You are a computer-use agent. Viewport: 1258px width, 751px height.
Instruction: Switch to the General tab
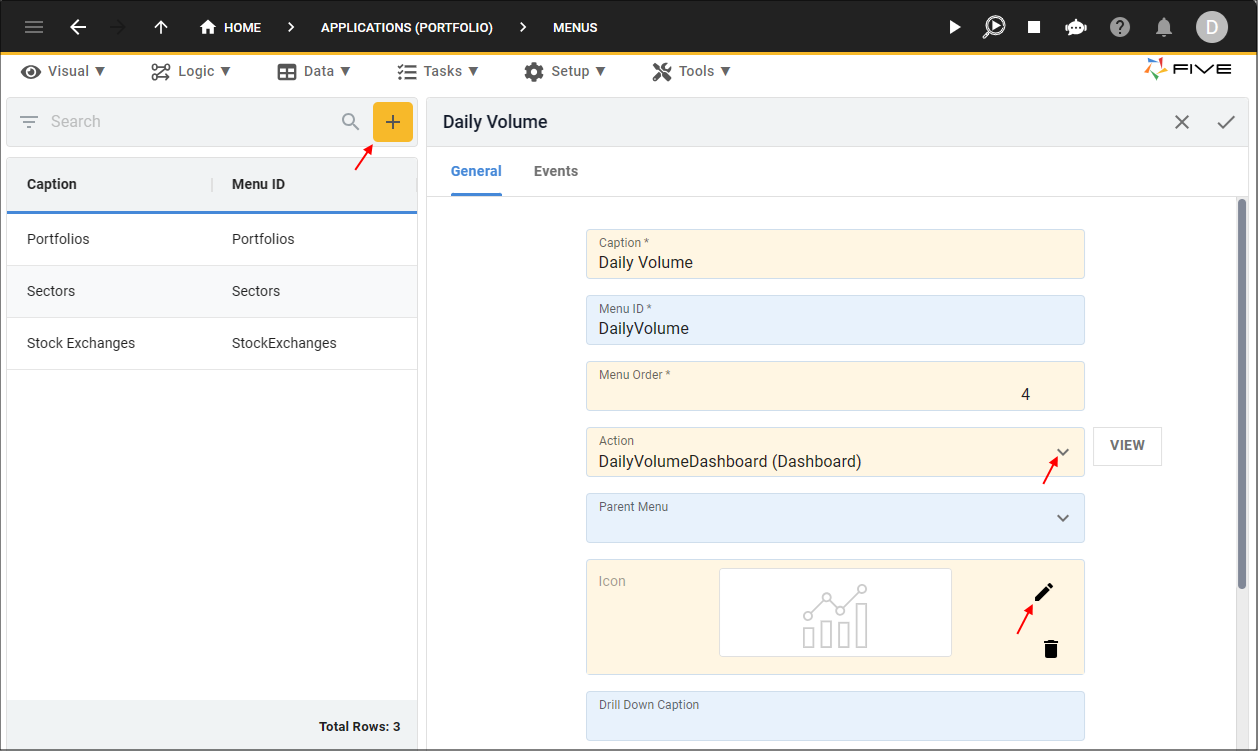476,171
